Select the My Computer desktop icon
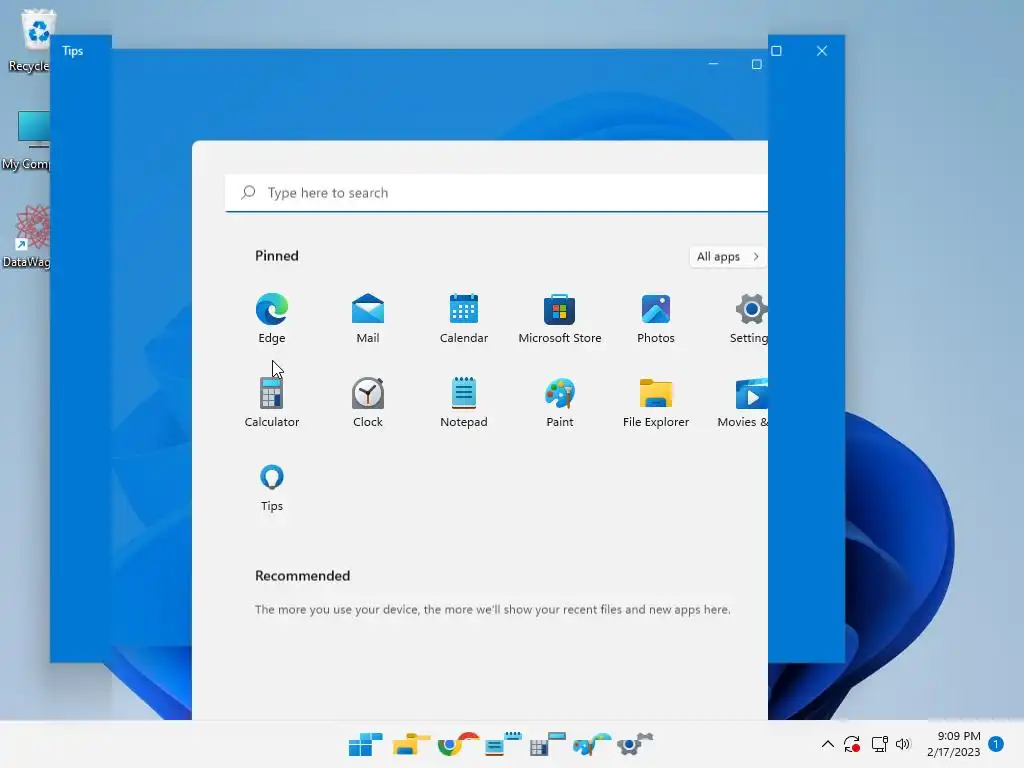This screenshot has width=1024, height=768. pyautogui.click(x=26, y=140)
